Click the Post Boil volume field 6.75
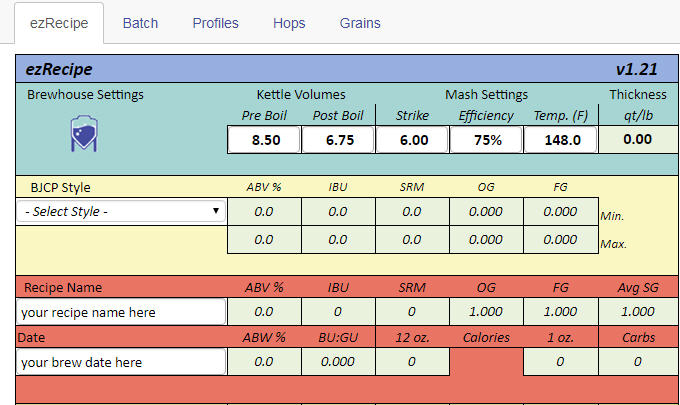Viewport: 680px width, 405px height. pos(338,140)
